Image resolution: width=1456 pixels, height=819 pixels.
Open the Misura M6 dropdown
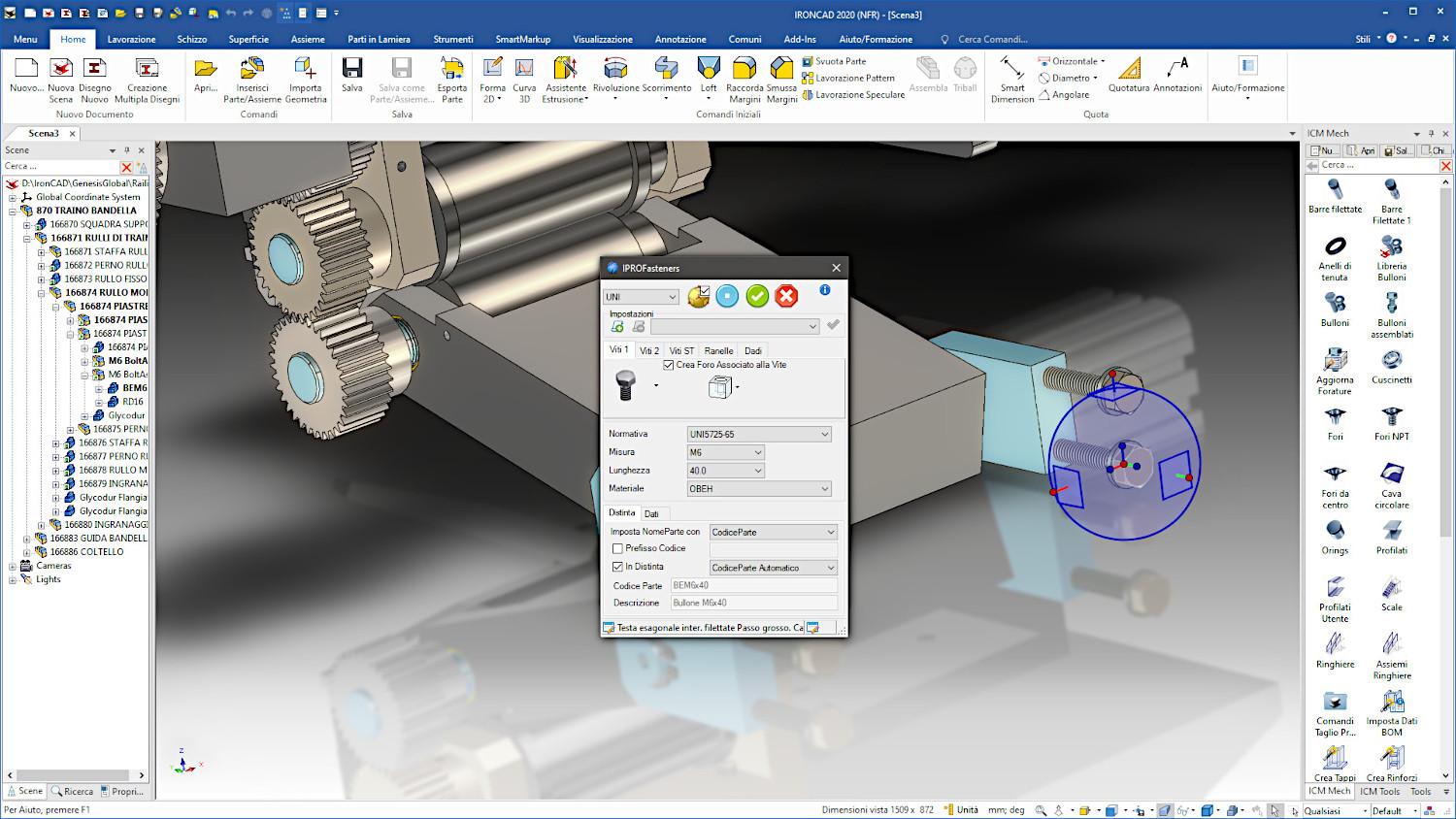point(725,452)
